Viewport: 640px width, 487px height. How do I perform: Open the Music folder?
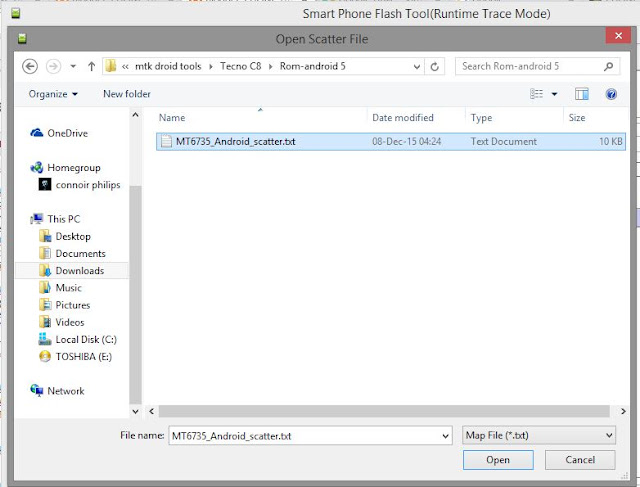69,288
